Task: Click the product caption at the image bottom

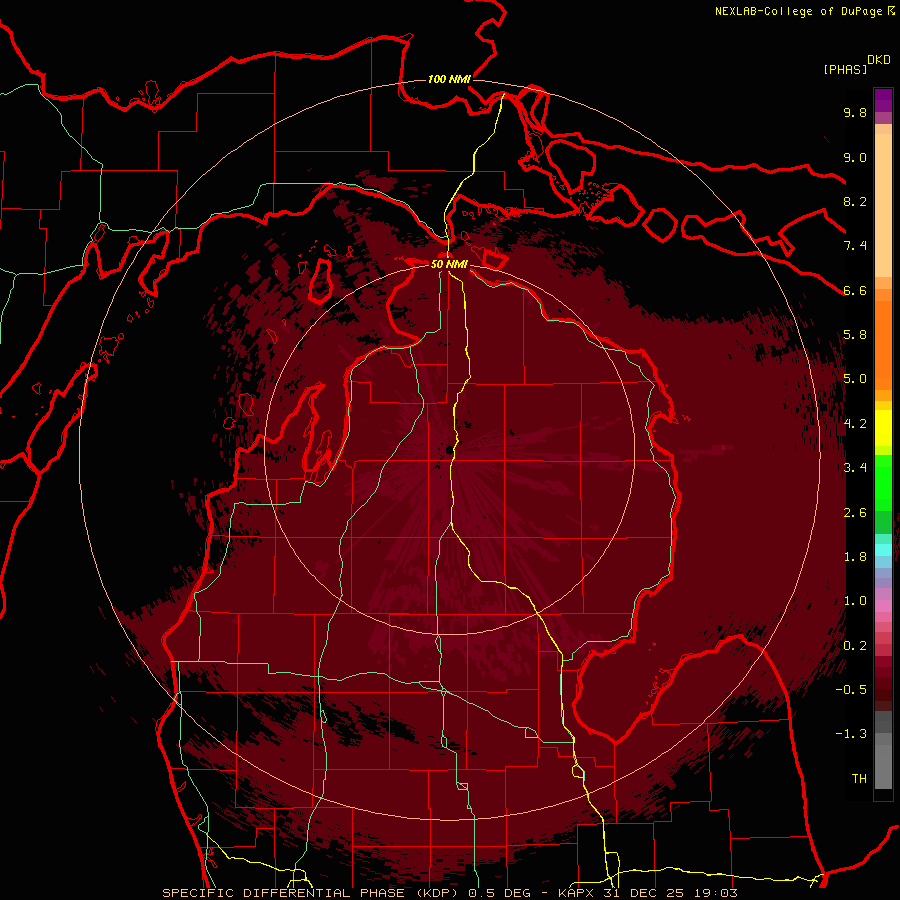Action: (449, 893)
